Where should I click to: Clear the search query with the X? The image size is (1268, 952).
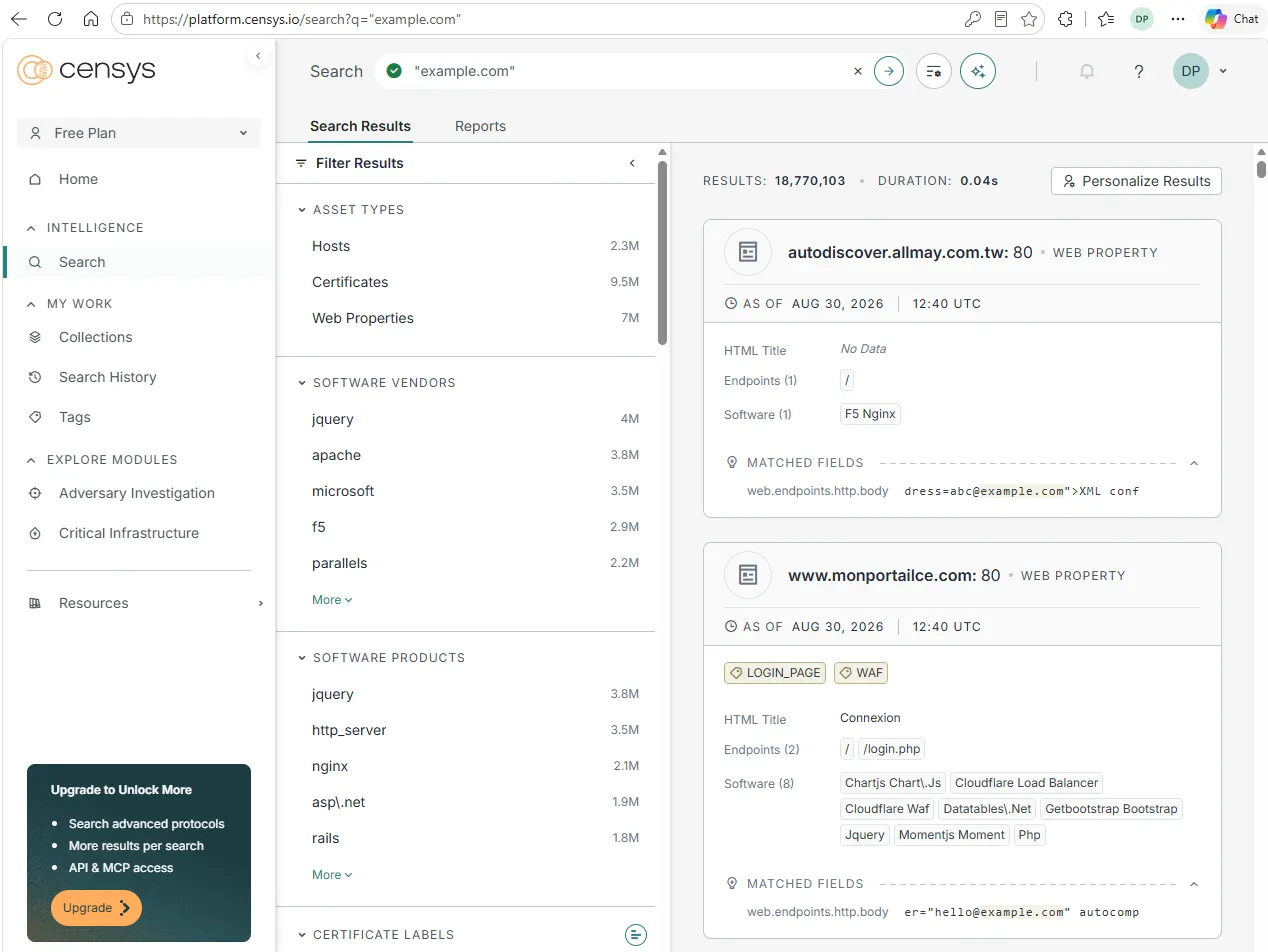pos(857,71)
